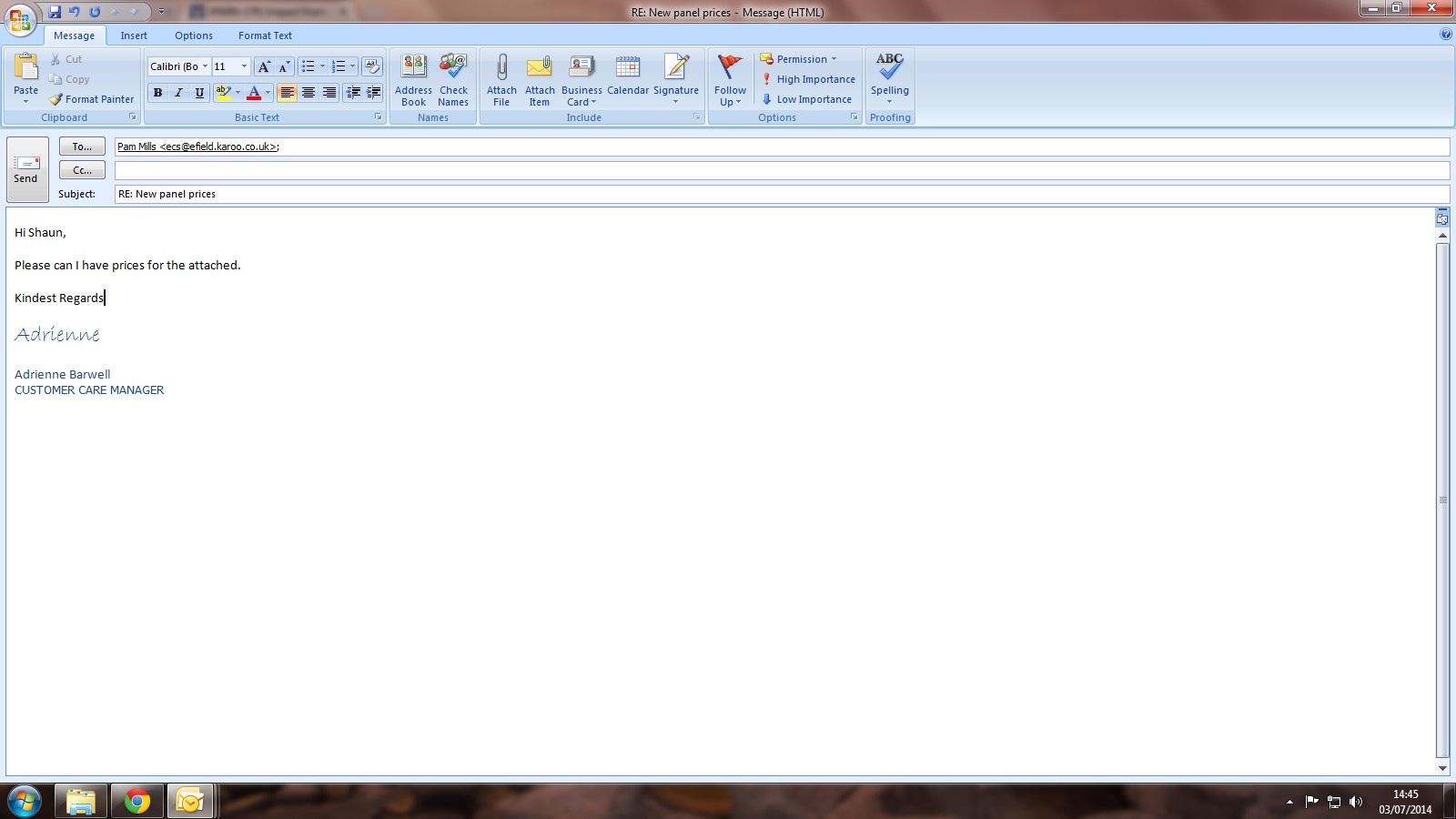
Task: Open the Follow Up flag menu
Action: click(730, 80)
